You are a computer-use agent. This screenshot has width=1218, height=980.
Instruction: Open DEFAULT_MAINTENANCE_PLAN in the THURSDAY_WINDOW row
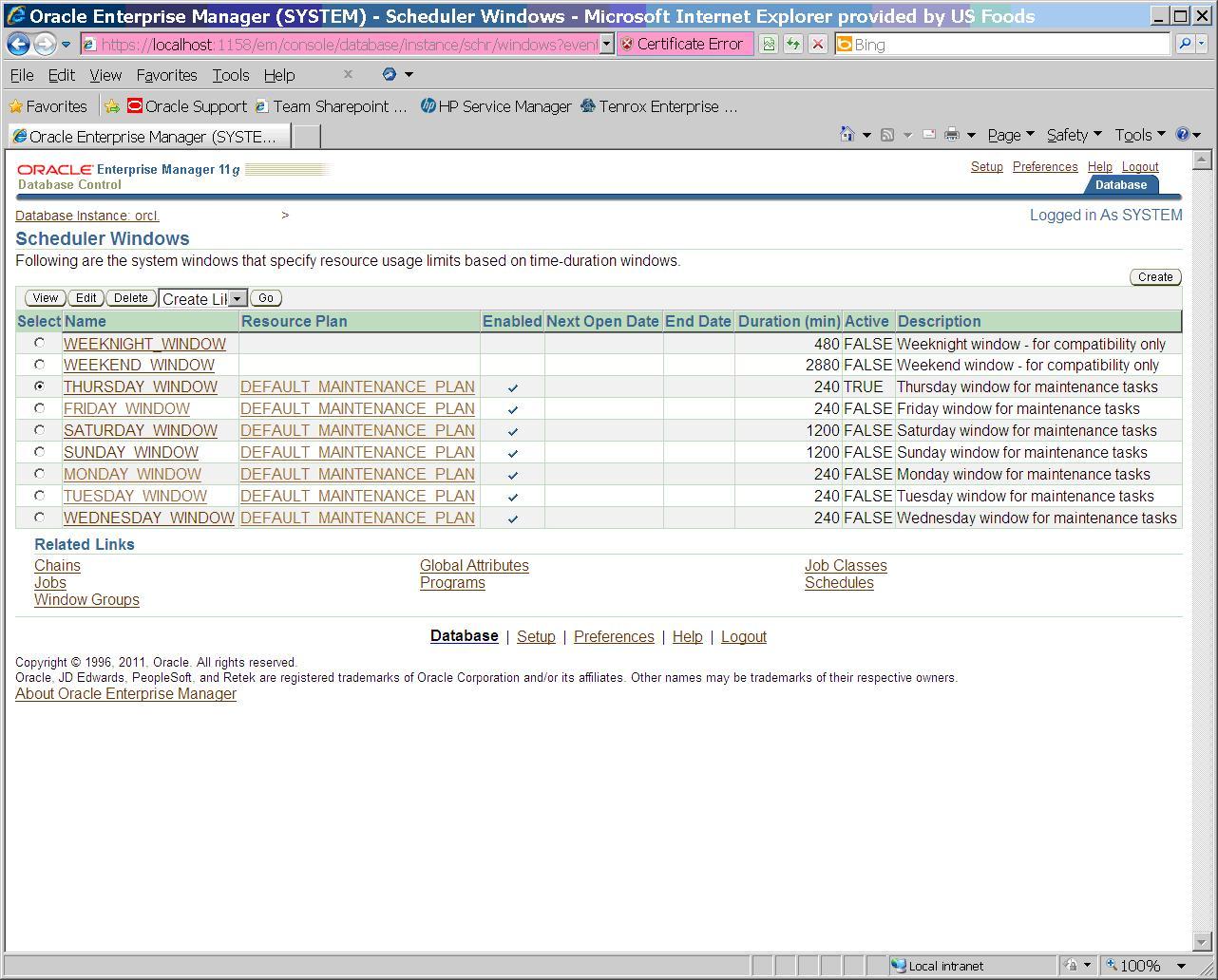[357, 386]
